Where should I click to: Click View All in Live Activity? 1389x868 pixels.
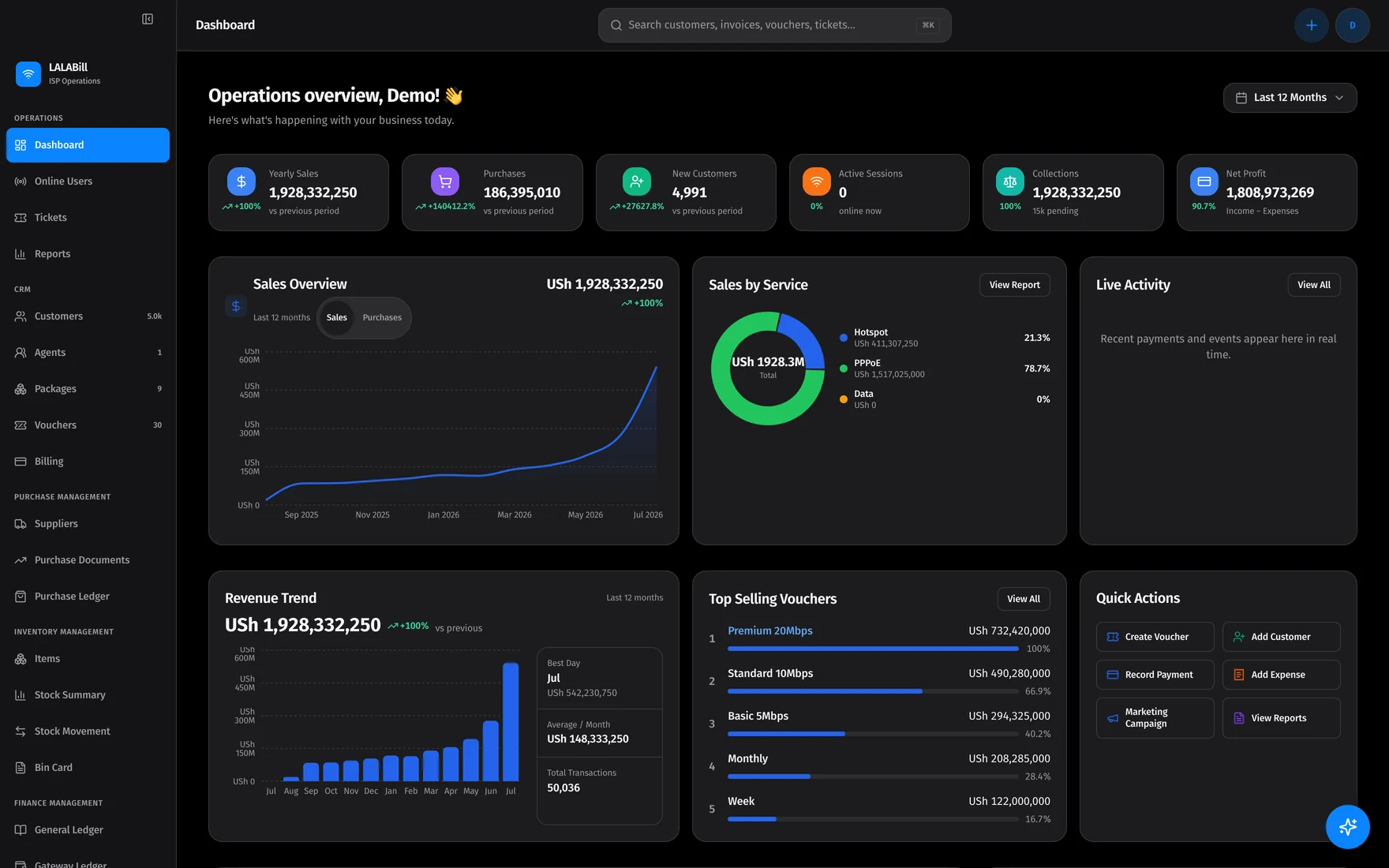tap(1314, 285)
